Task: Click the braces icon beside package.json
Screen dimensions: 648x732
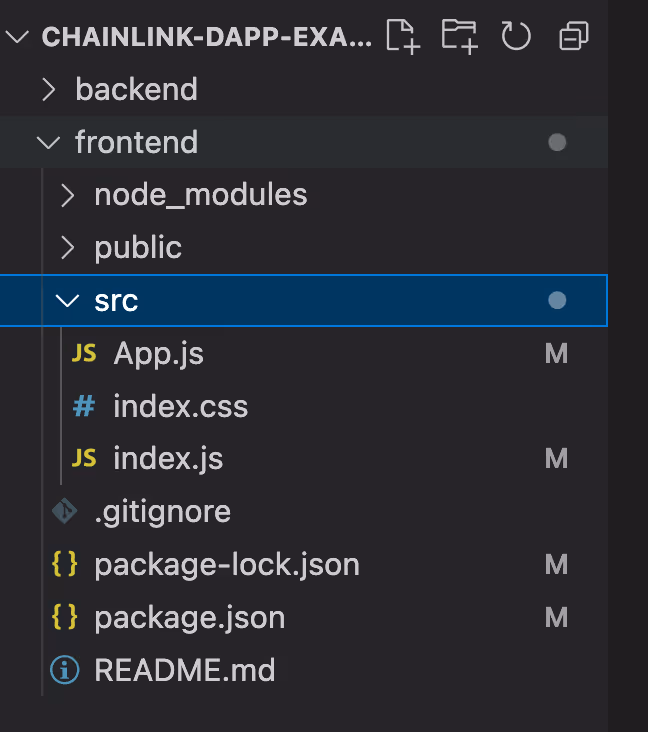Action: pyautogui.click(x=64, y=617)
